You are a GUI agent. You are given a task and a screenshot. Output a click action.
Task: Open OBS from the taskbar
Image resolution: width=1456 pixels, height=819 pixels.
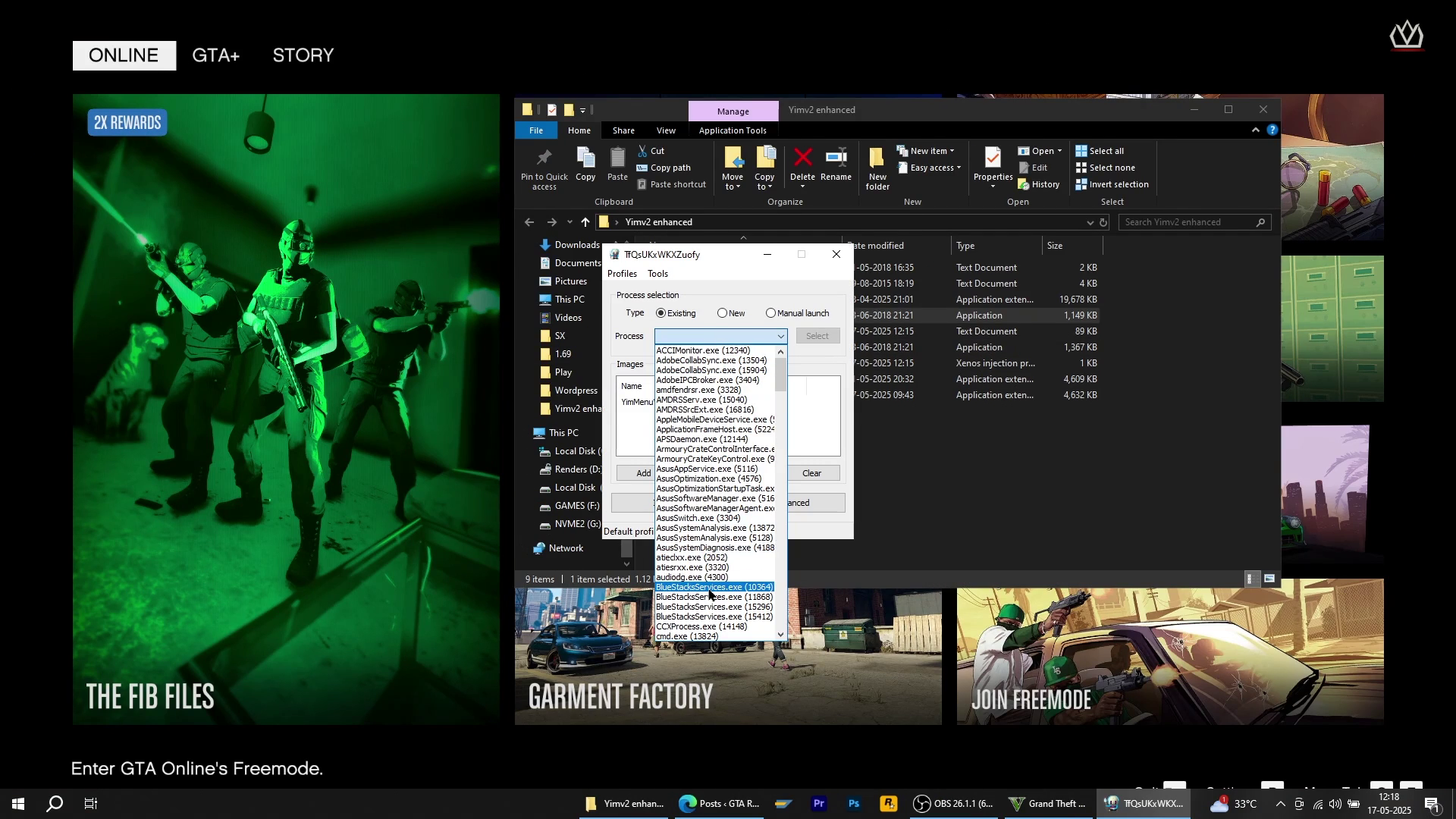(952, 804)
